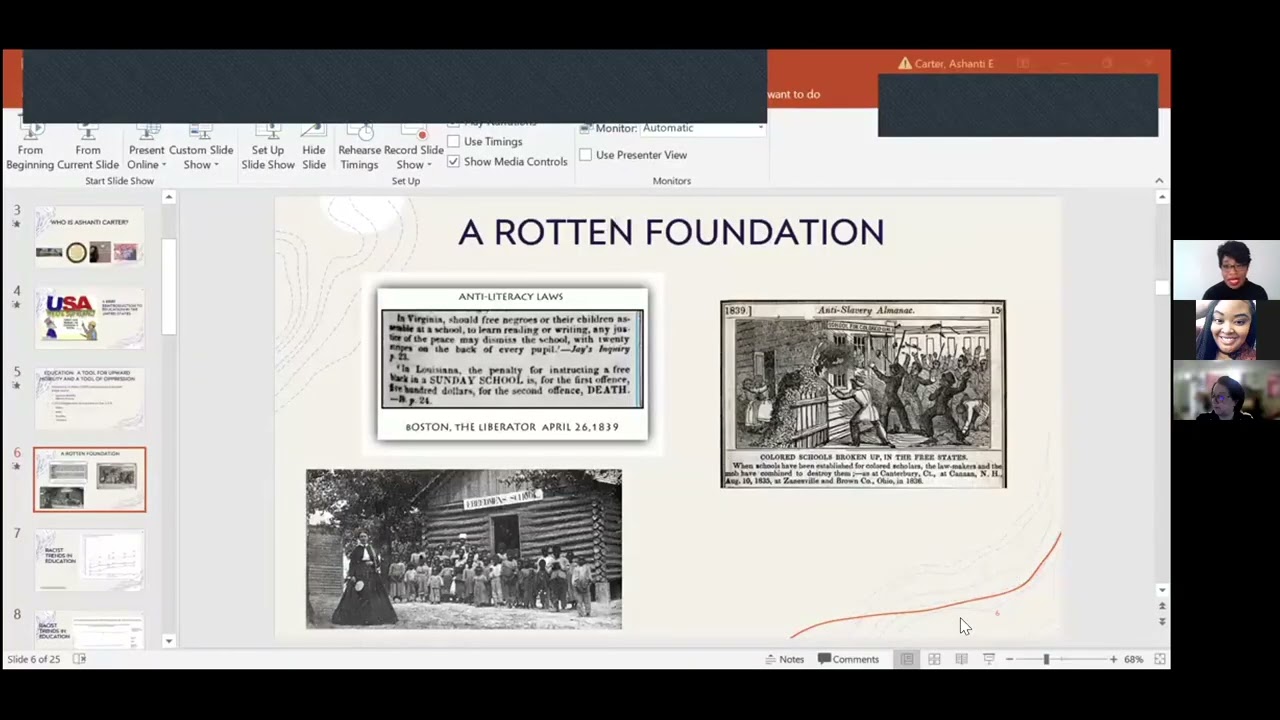
Task: Go to previous slide double-arrow button
Action: 1162,607
